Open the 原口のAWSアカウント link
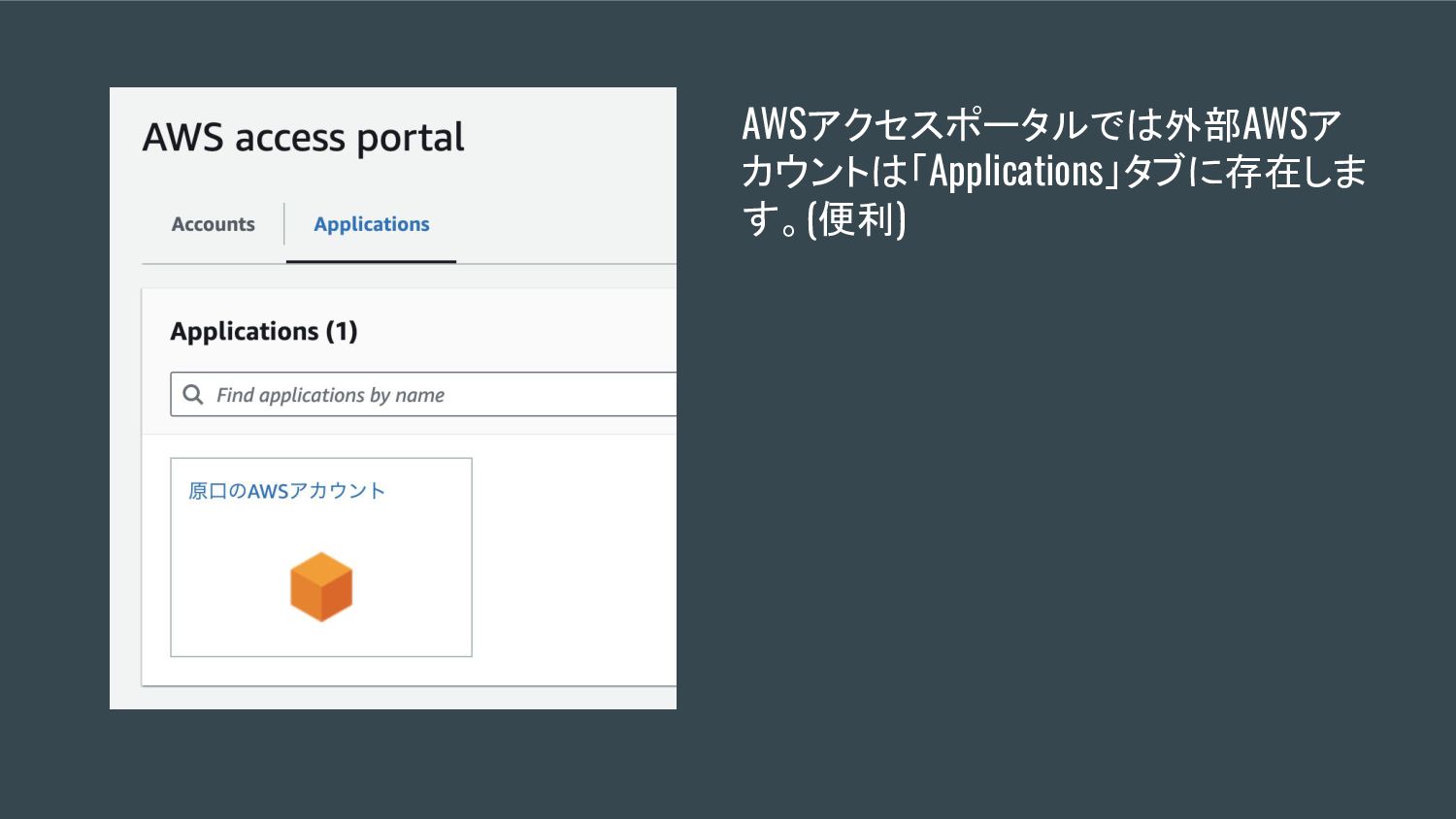The width and height of the screenshot is (1456, 819). point(286,491)
